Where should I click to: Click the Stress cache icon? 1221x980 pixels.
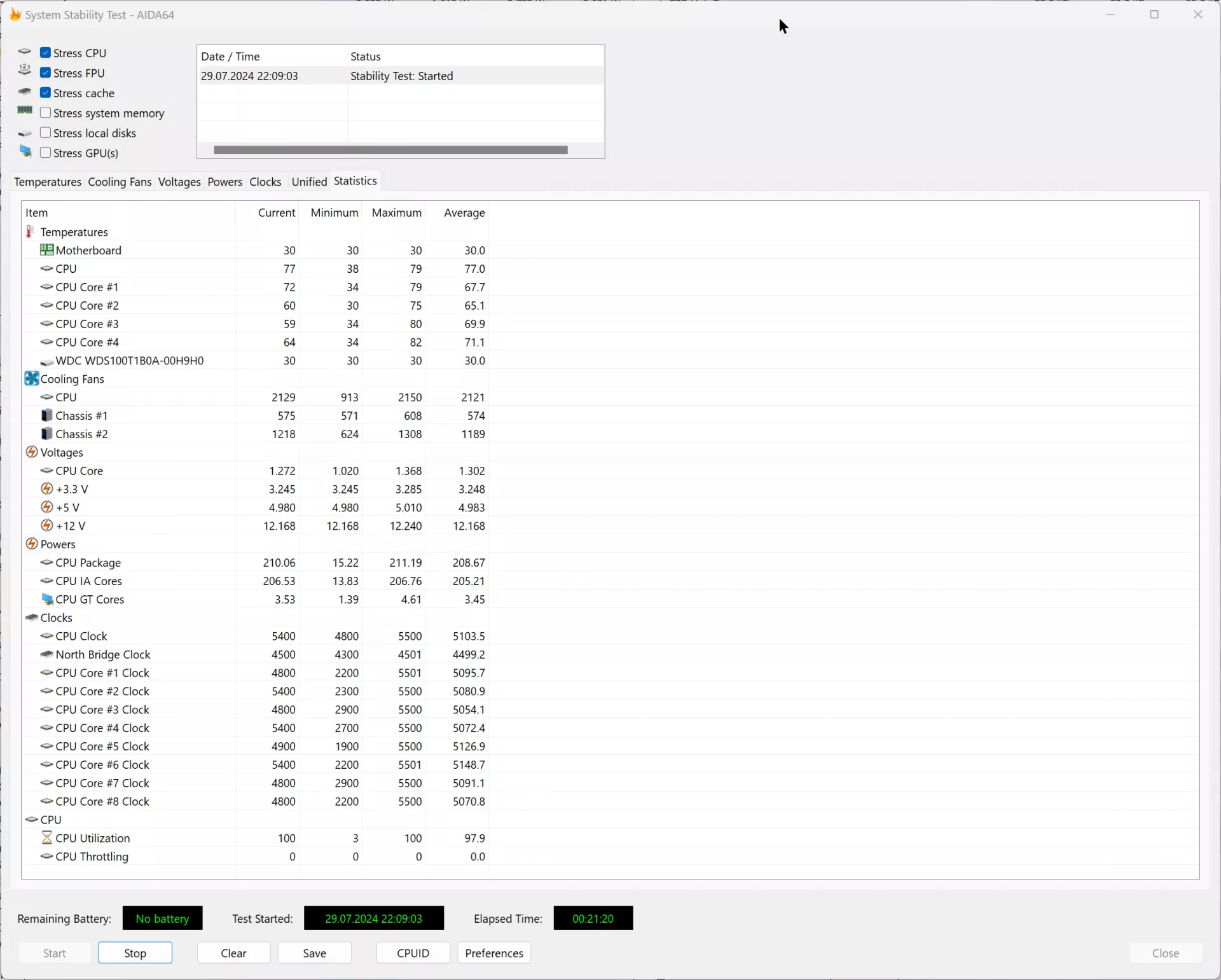point(24,92)
